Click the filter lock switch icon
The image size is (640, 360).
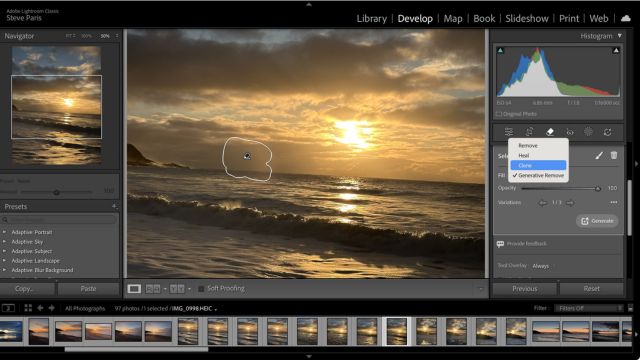630,308
